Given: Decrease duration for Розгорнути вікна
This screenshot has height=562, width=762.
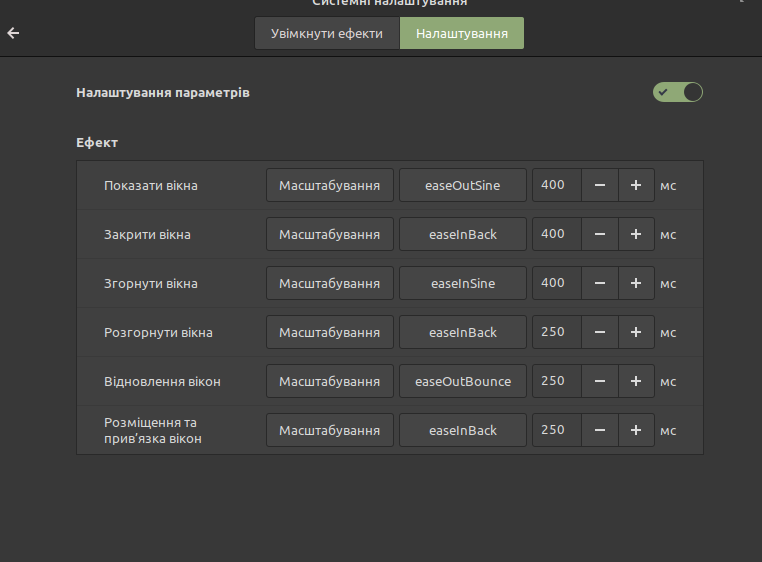Looking at the screenshot, I should 600,333.
